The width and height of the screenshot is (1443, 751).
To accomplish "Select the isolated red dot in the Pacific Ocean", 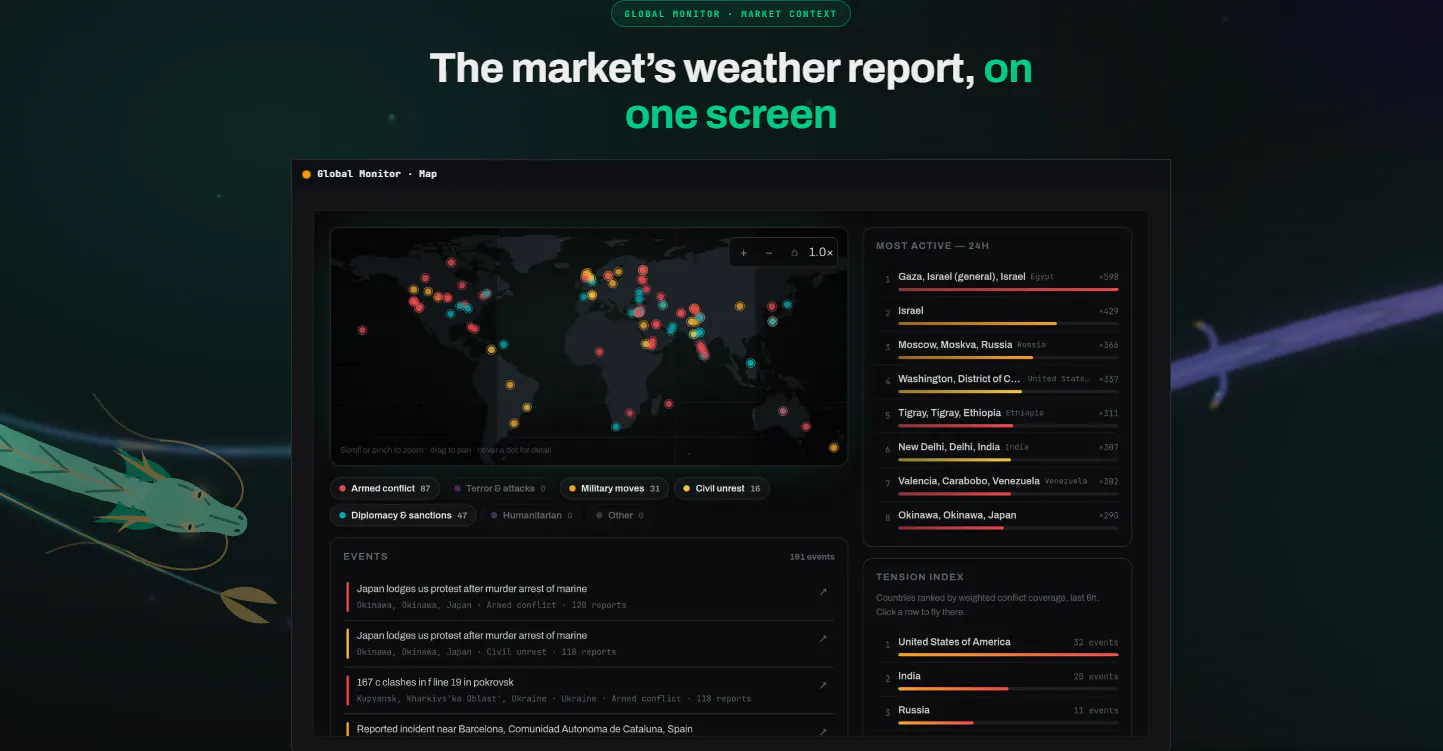I will (x=362, y=330).
